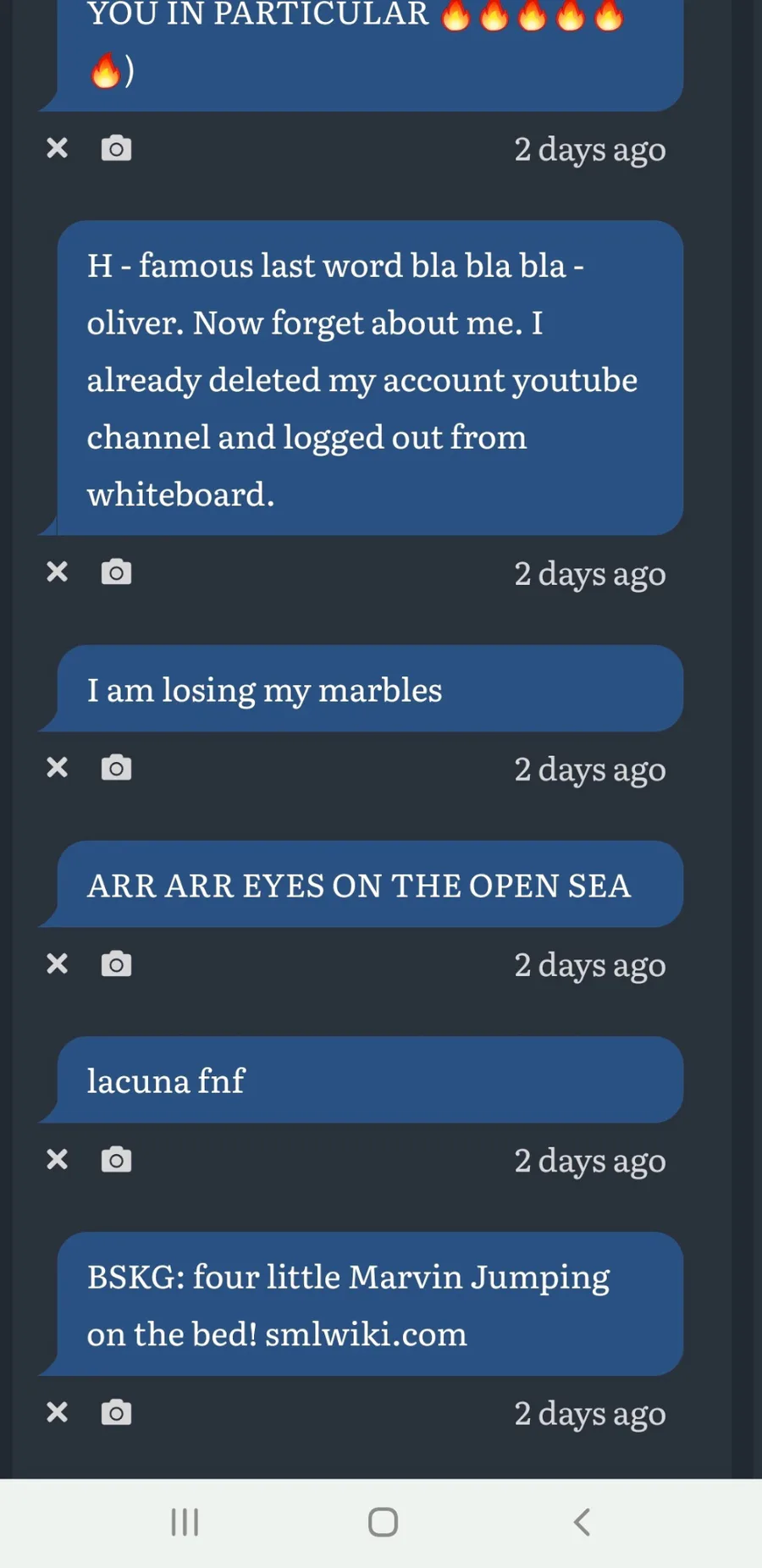Go back with Android back button
762x1568 pixels.
click(x=581, y=1521)
